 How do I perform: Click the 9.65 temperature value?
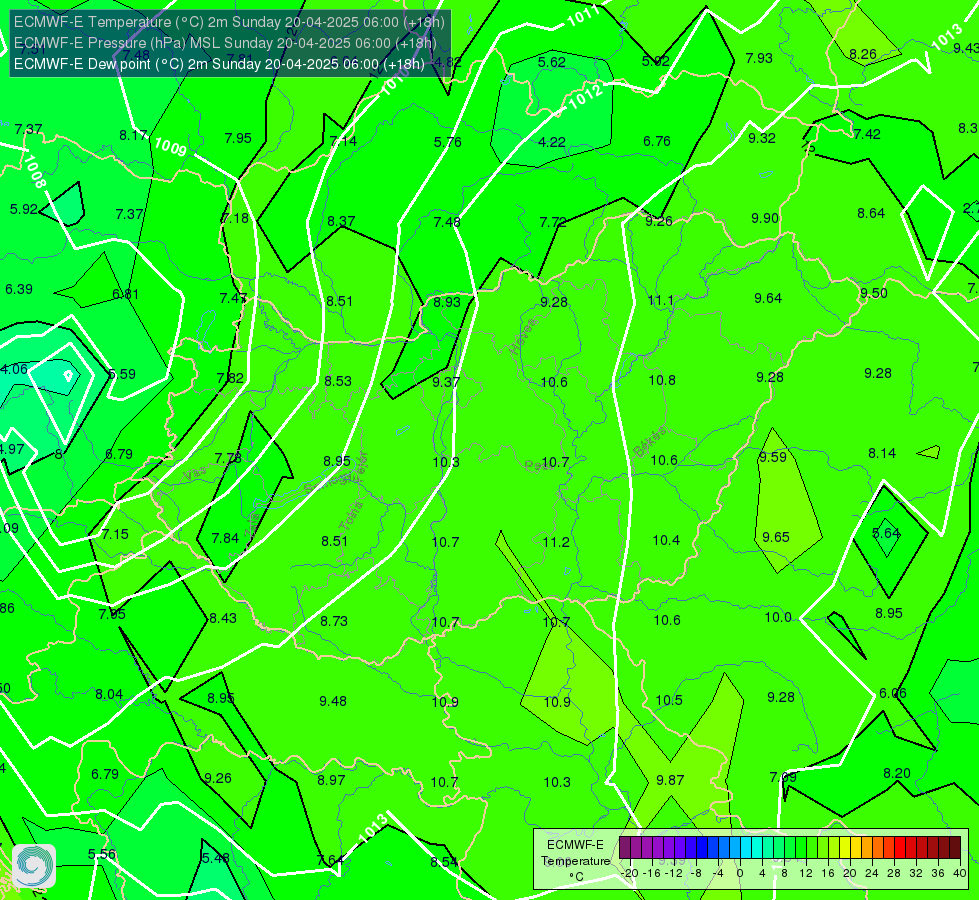775,537
